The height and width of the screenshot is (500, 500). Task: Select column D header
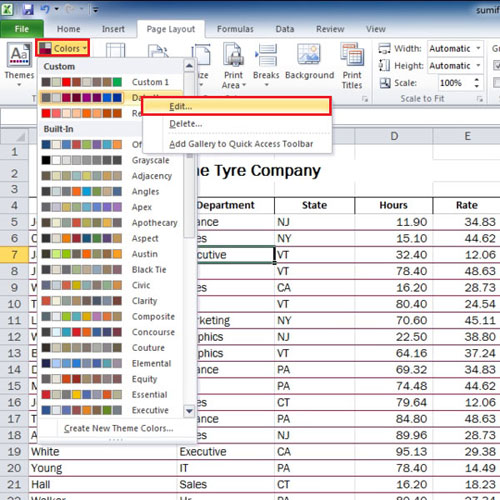(394, 136)
